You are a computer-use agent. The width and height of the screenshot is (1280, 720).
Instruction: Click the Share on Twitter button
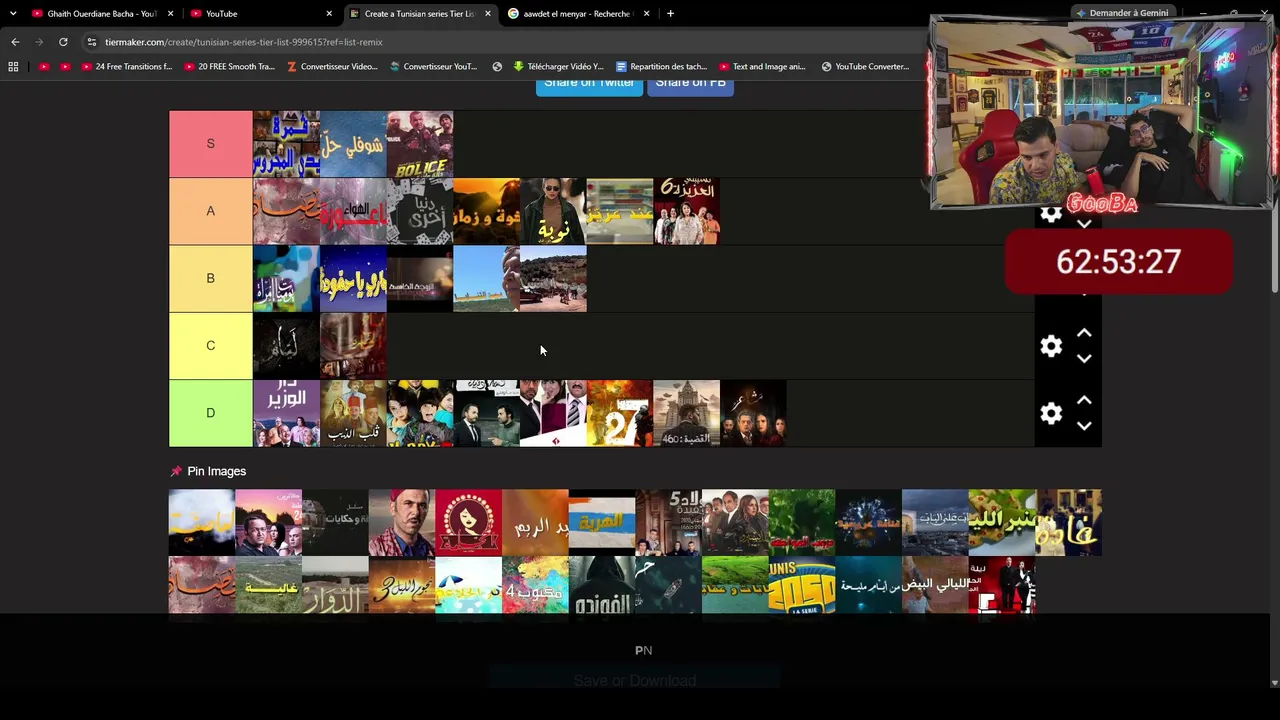589,84
